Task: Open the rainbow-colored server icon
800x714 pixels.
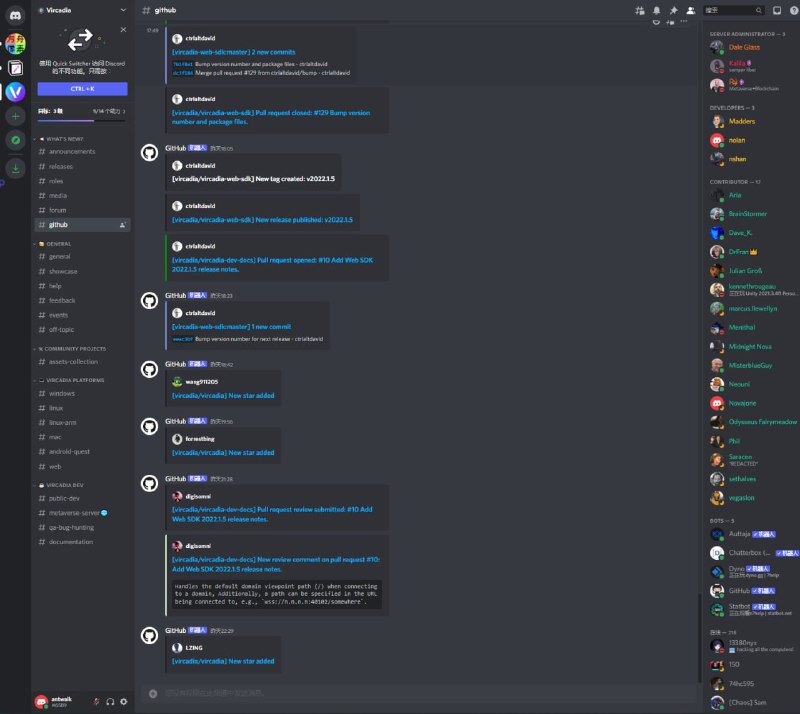Action: [15, 43]
